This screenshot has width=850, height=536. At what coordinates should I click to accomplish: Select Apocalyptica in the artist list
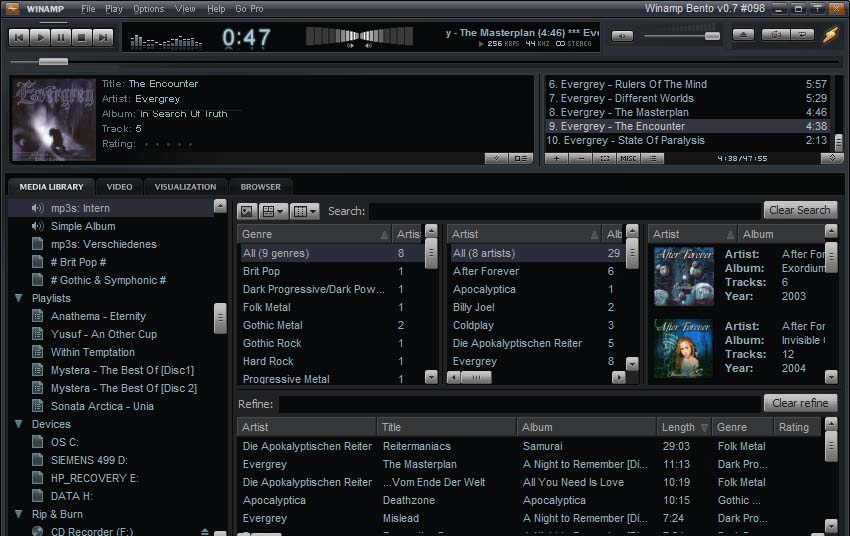(x=484, y=289)
